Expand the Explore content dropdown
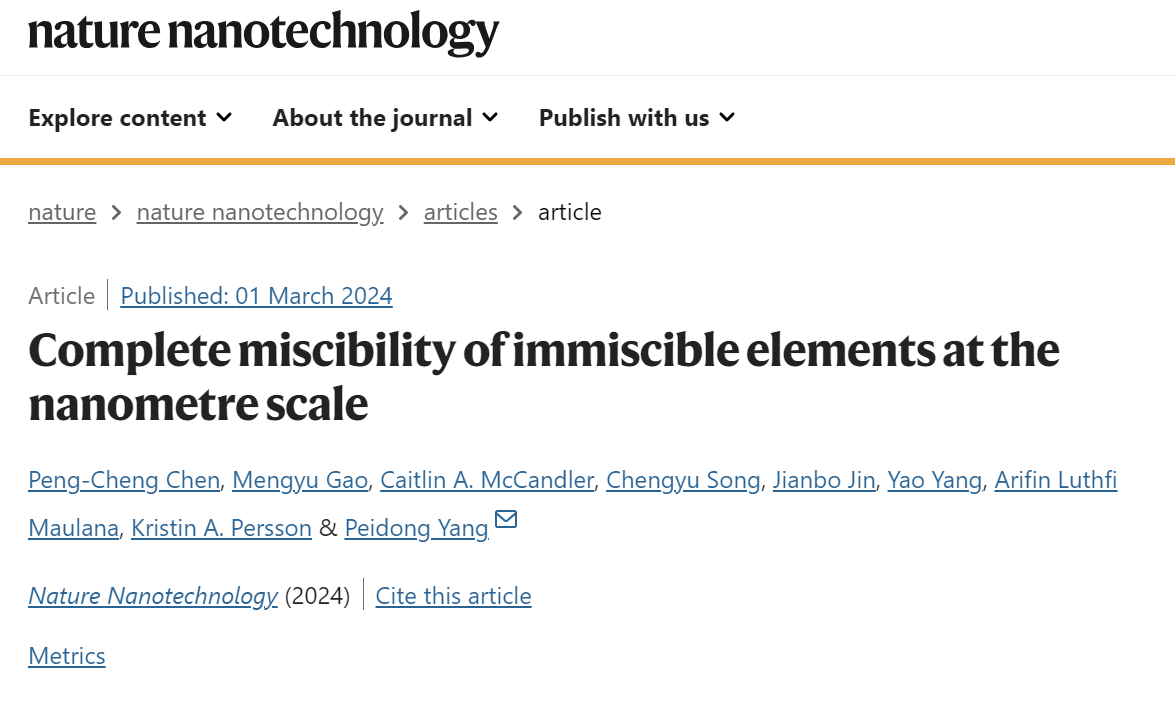 pyautogui.click(x=130, y=118)
